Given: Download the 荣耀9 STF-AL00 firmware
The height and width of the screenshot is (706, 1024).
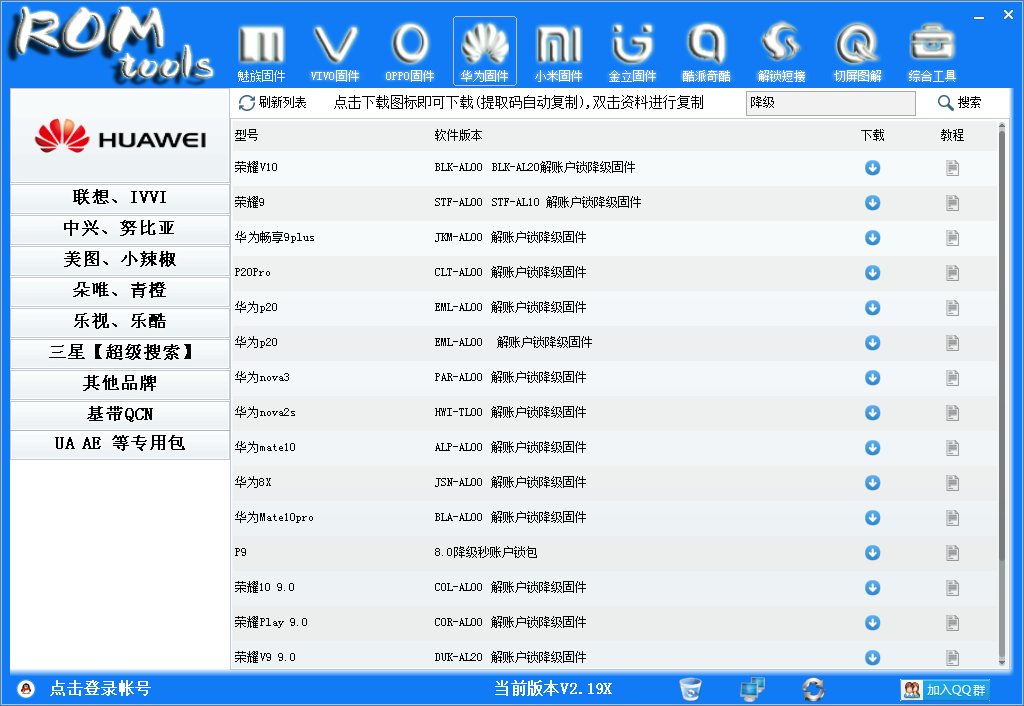Looking at the screenshot, I should (872, 202).
